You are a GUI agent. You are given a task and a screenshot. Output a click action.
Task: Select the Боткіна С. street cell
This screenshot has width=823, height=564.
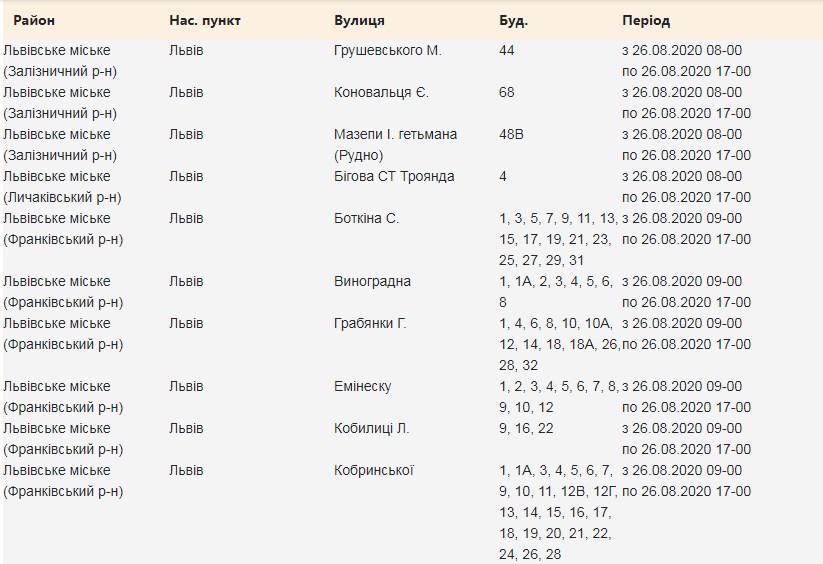coord(366,218)
